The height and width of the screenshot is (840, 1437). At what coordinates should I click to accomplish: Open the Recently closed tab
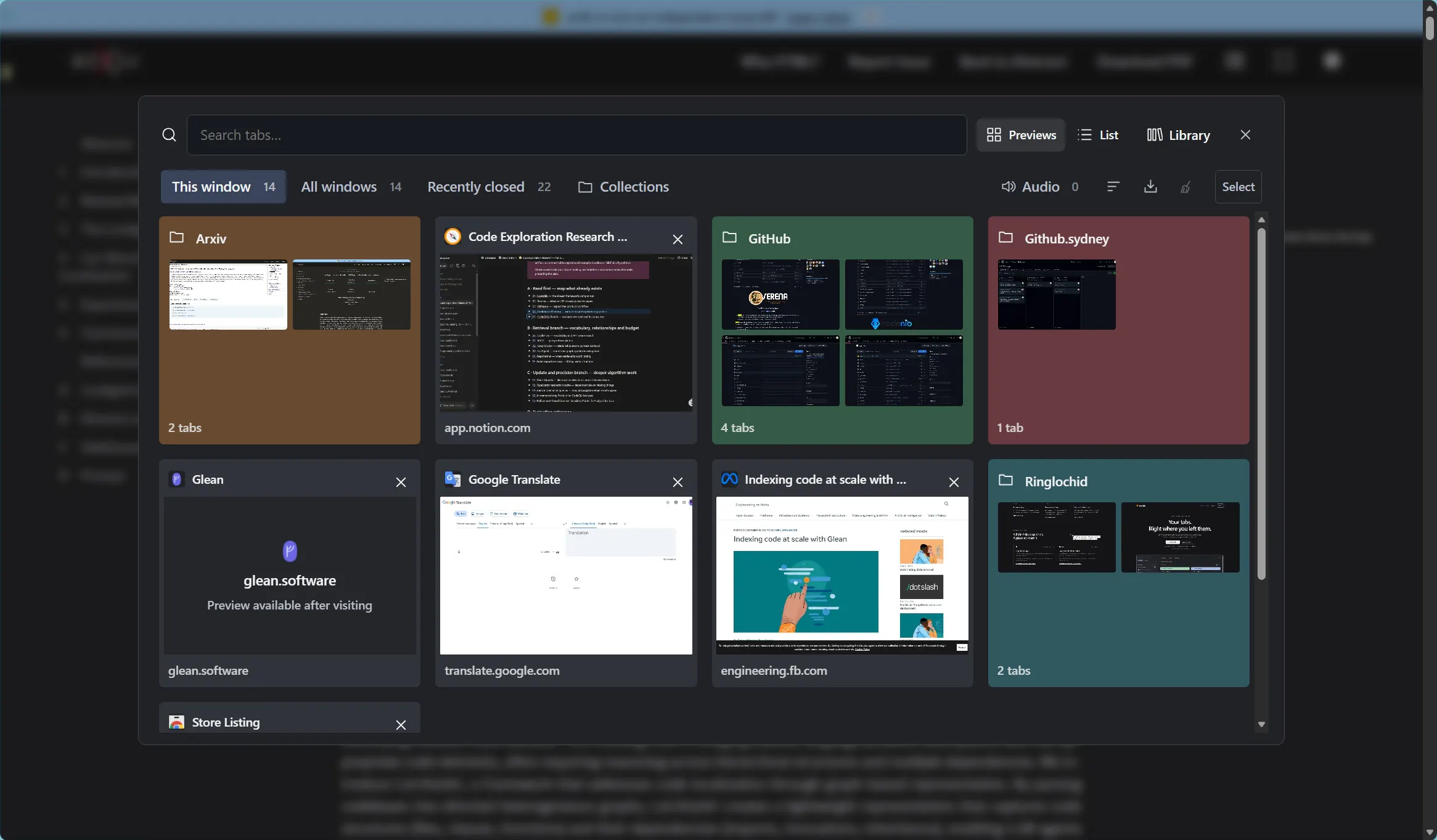tap(489, 187)
